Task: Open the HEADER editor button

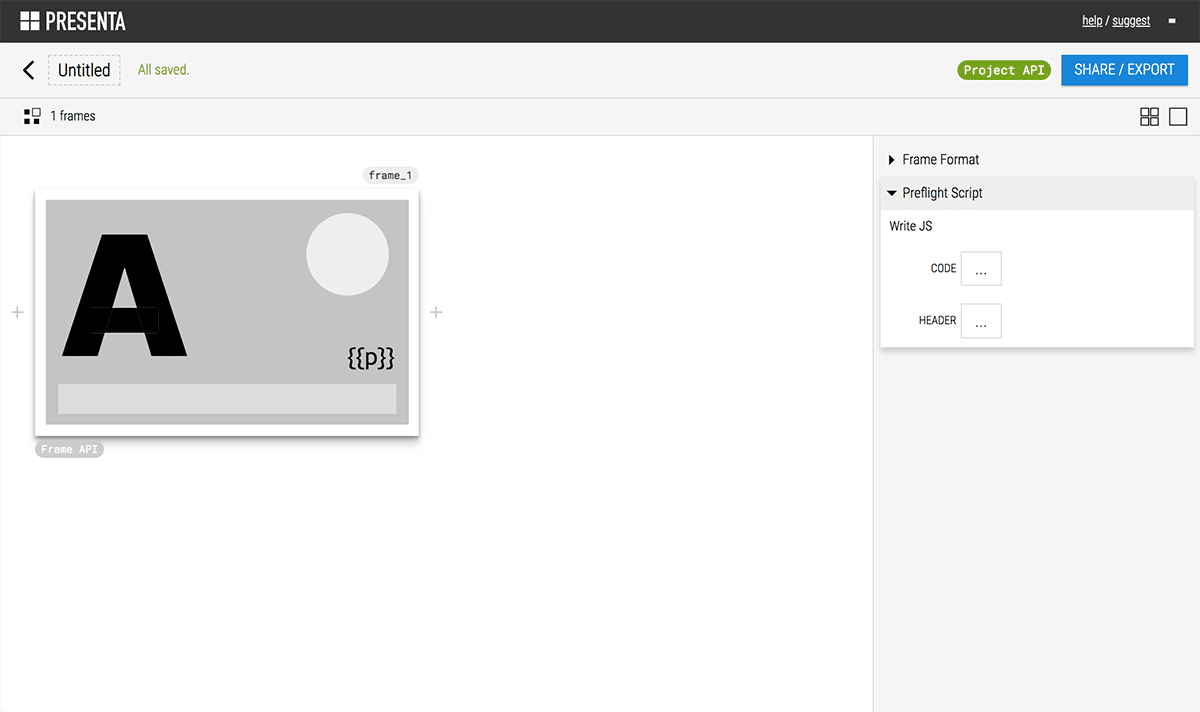Action: click(x=981, y=321)
